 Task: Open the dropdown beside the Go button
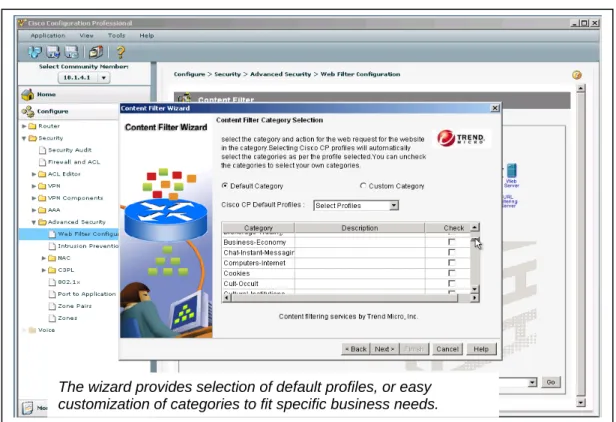click(532, 382)
